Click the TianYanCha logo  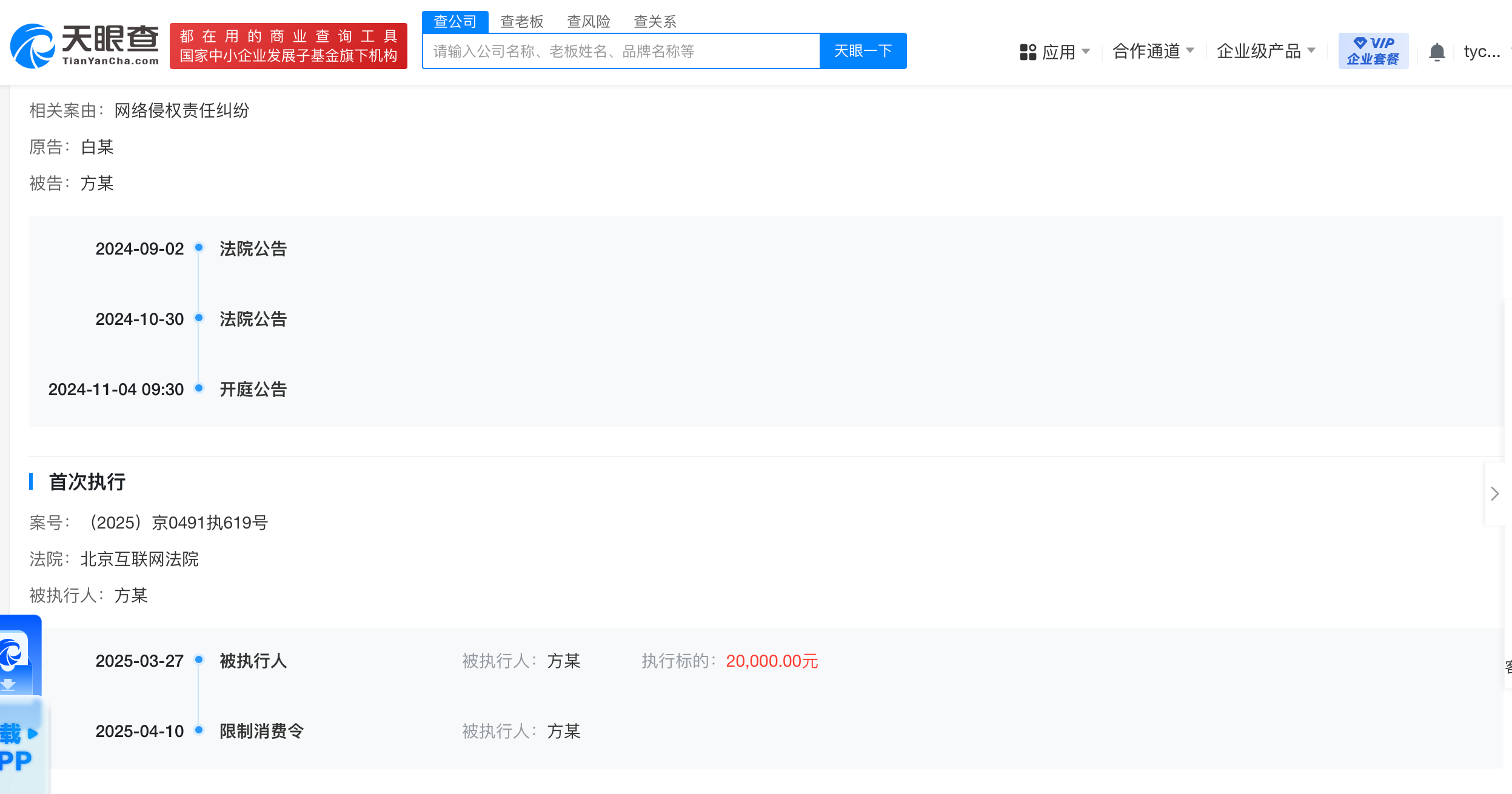tap(84, 46)
